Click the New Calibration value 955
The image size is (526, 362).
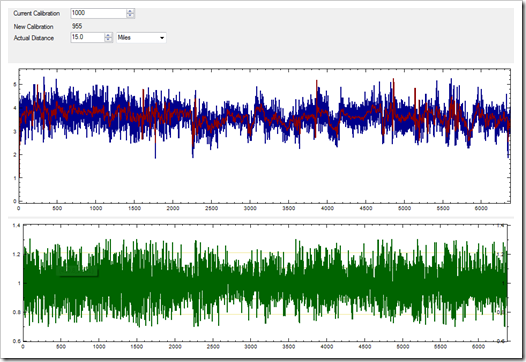click(x=77, y=26)
